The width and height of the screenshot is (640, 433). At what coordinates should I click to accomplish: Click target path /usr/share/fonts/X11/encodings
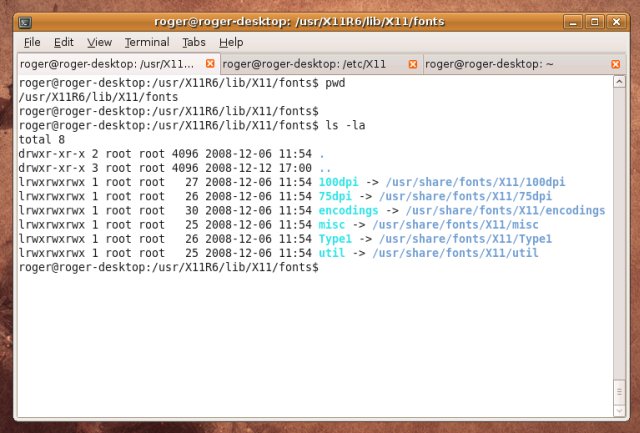pos(505,211)
